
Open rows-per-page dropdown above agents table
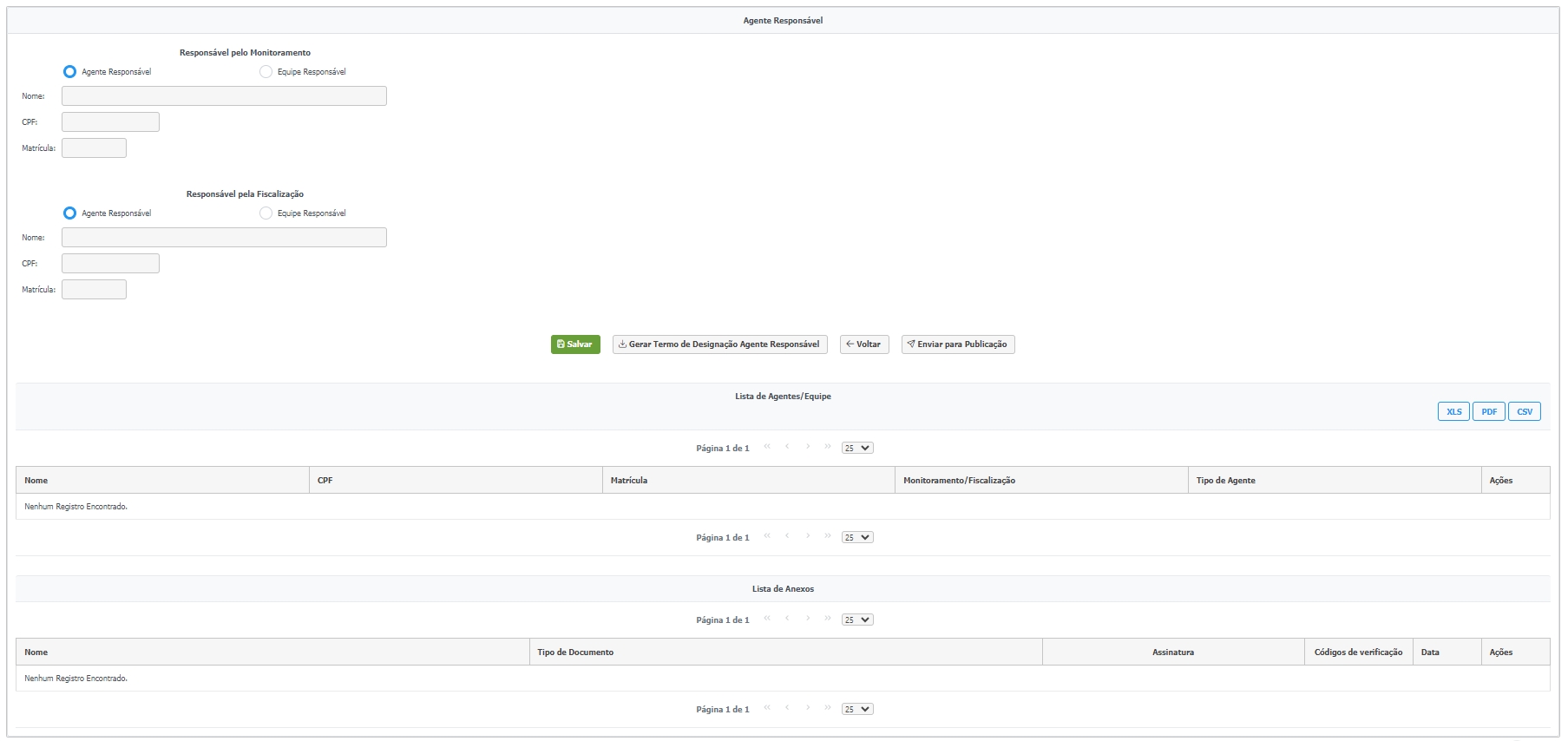click(x=856, y=449)
